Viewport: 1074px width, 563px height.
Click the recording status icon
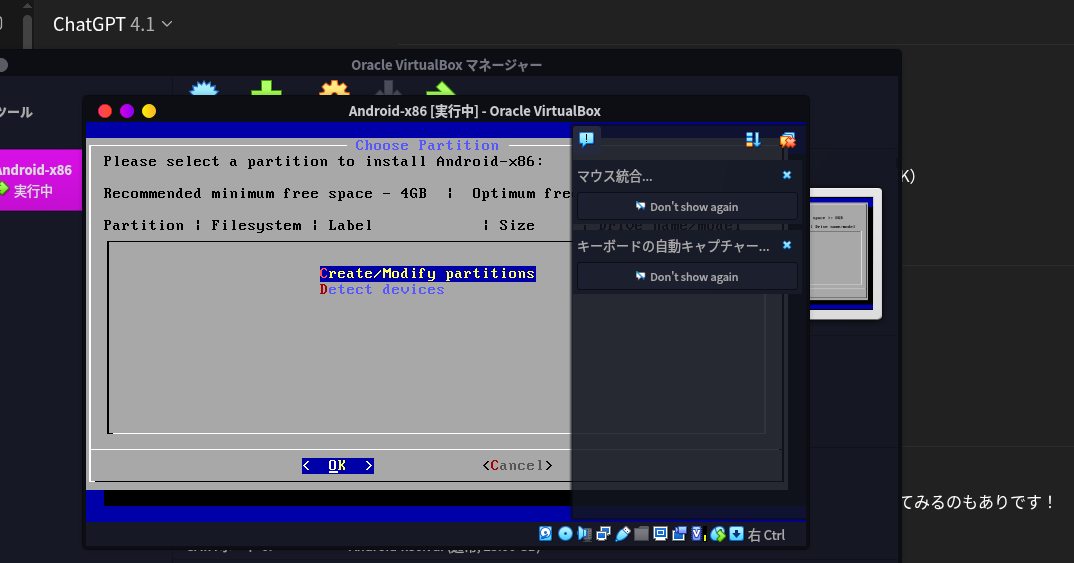pyautogui.click(x=679, y=534)
